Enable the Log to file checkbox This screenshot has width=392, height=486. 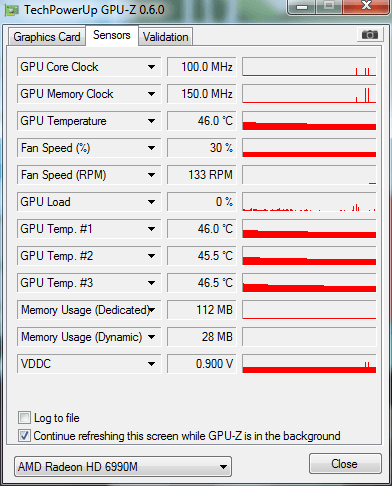(x=24, y=418)
